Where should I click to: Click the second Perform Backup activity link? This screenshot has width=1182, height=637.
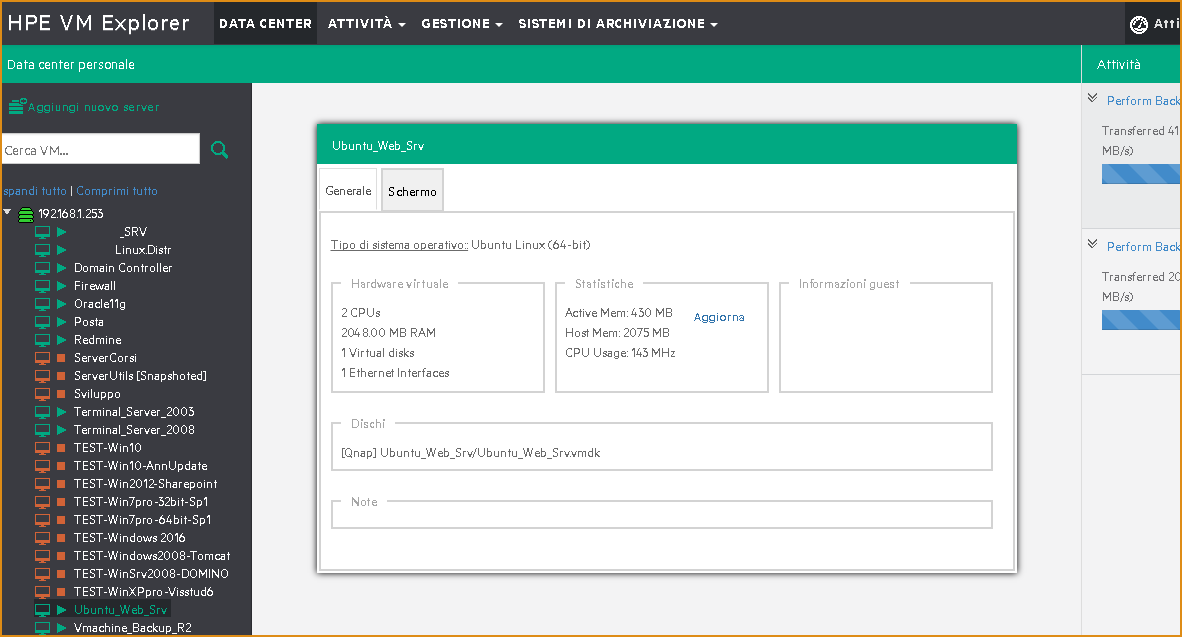click(x=1144, y=247)
